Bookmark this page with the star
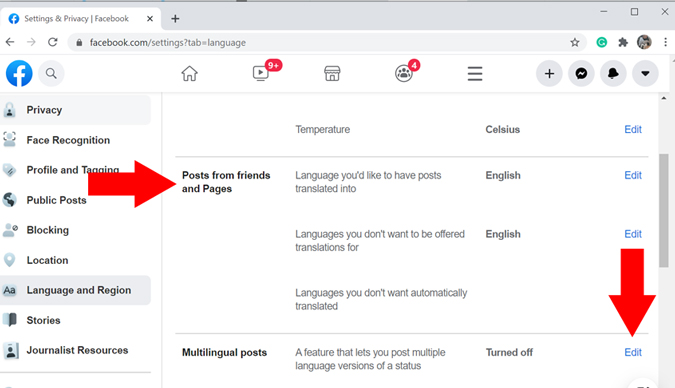 click(x=575, y=42)
